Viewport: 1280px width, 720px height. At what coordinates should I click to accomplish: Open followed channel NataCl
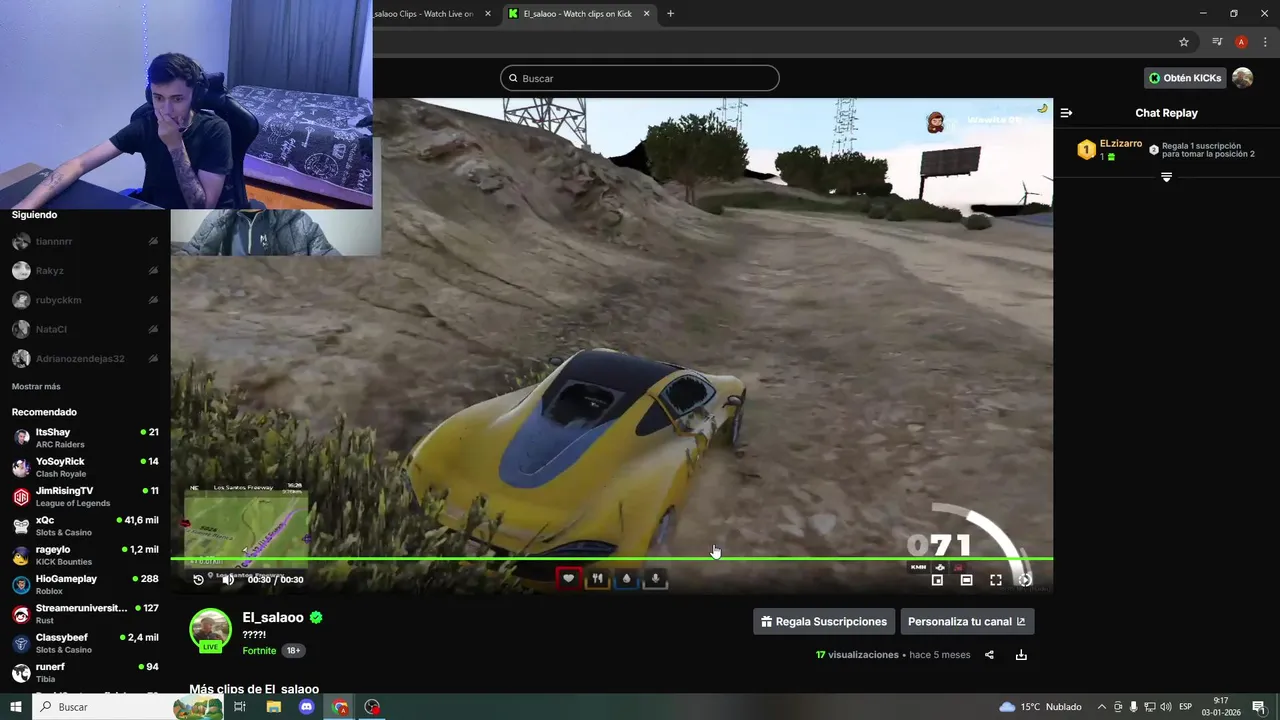coord(85,329)
